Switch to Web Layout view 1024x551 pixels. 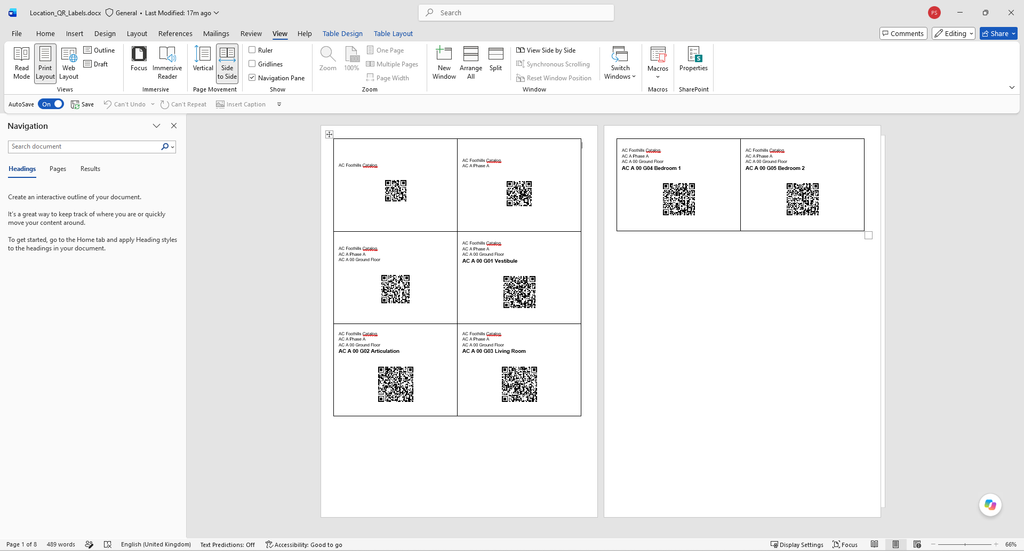tap(69, 63)
